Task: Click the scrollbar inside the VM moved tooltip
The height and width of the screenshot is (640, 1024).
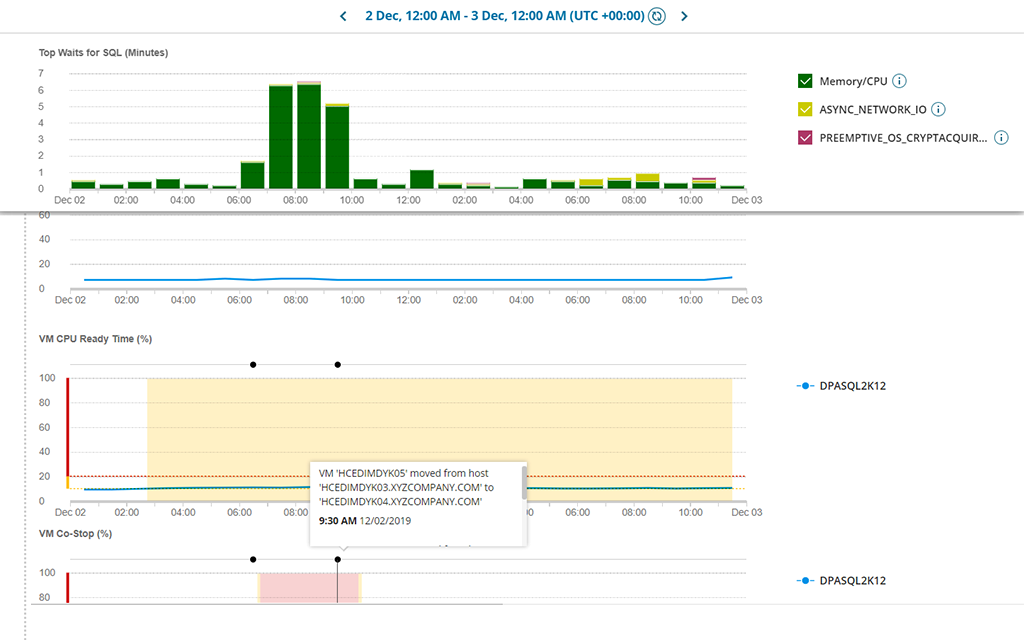Action: [524, 482]
